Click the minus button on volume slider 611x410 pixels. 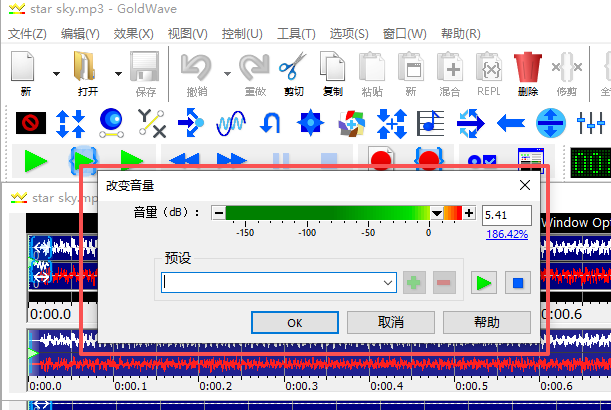pyautogui.click(x=219, y=213)
